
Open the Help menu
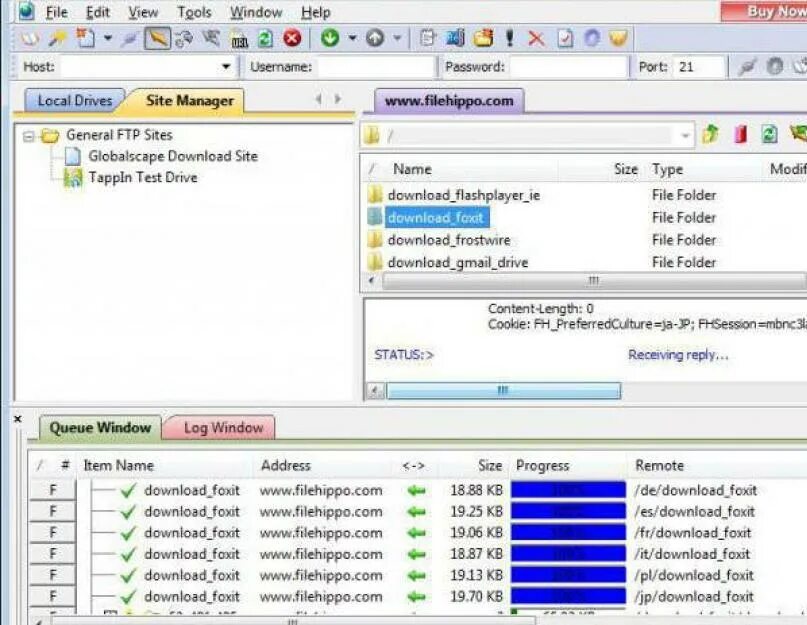click(315, 12)
